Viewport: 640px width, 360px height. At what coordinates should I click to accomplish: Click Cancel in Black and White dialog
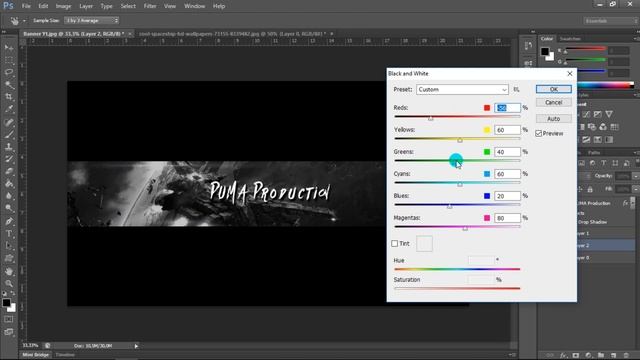pyautogui.click(x=553, y=102)
